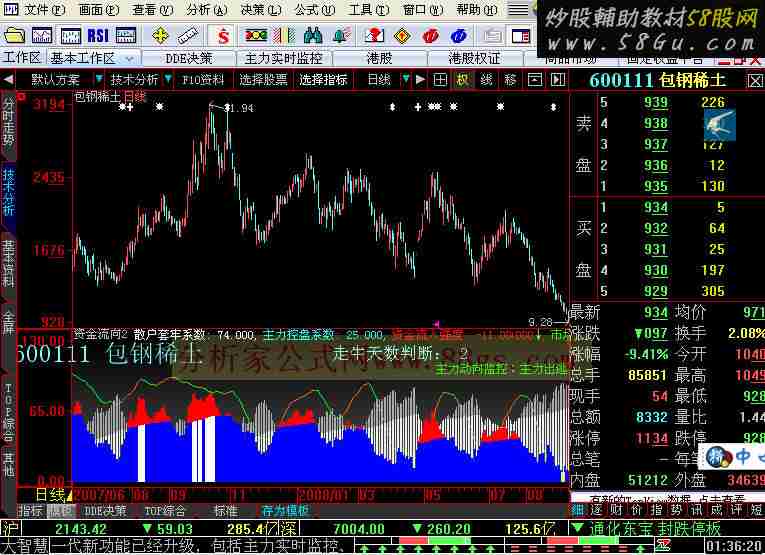Click the 选择股票 button

coord(263,79)
